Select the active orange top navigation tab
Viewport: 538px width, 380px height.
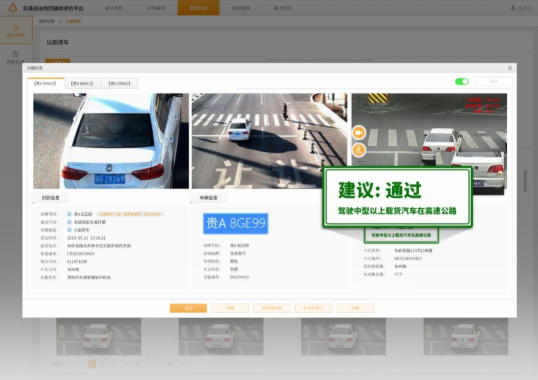coord(198,8)
